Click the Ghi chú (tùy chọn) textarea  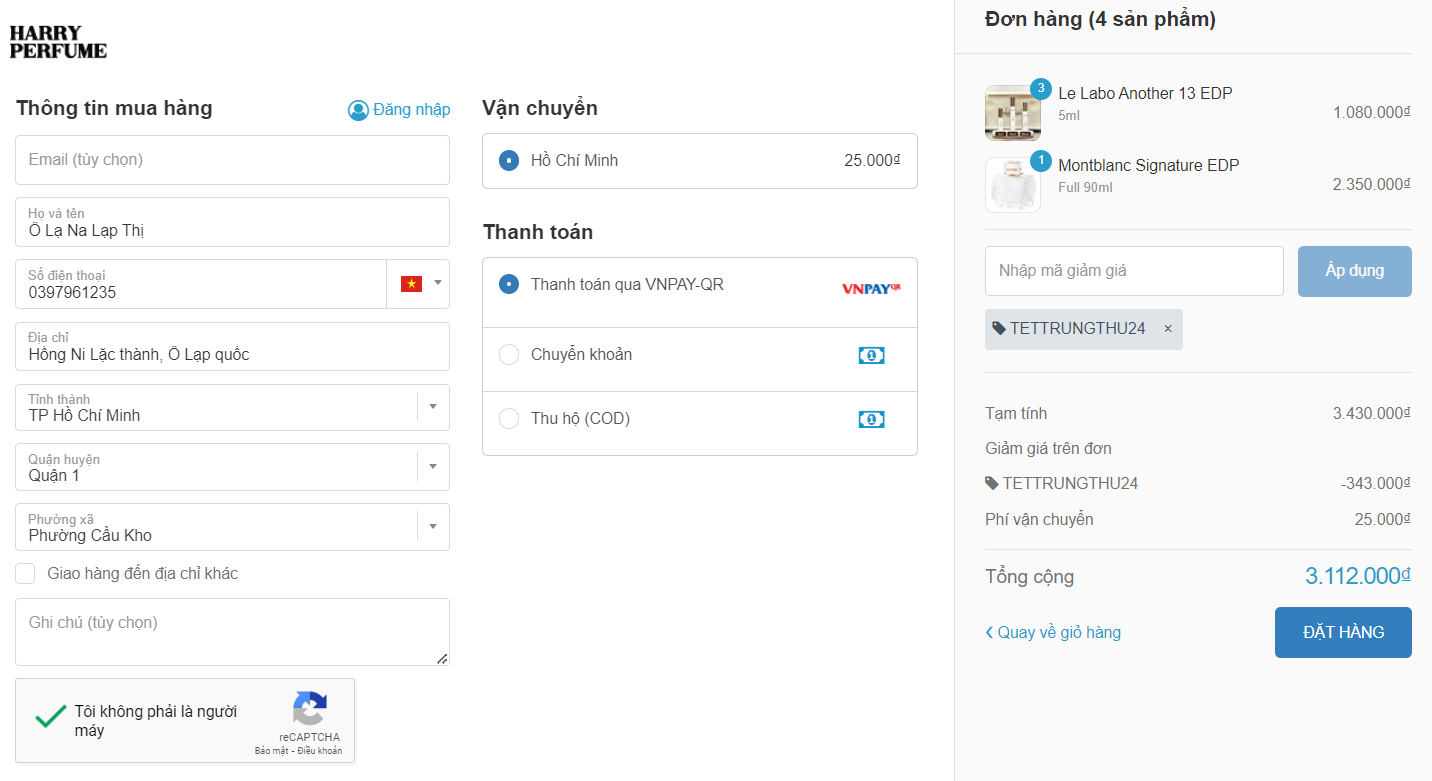tap(232, 632)
